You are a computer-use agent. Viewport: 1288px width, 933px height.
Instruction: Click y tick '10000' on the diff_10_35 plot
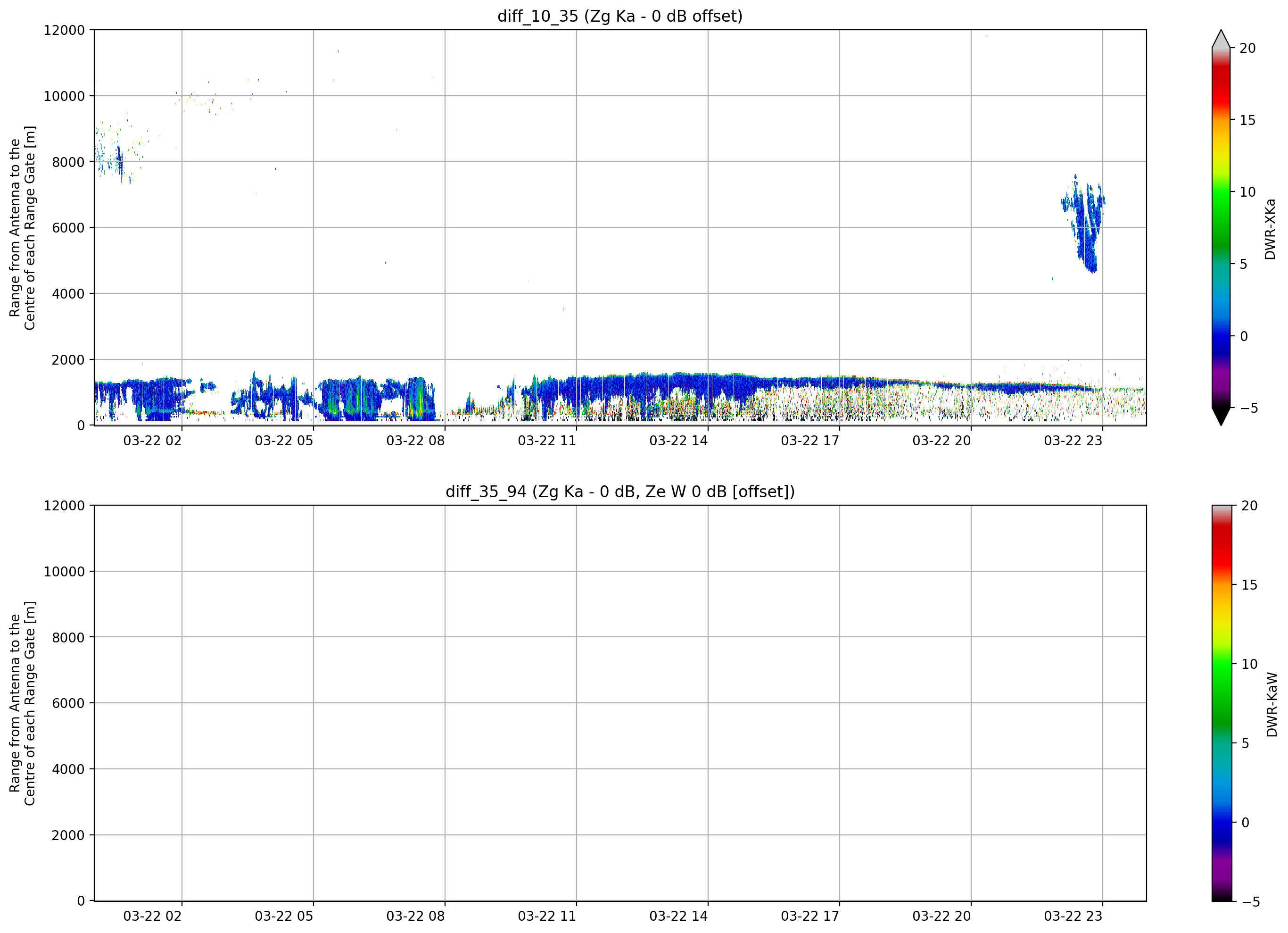pyautogui.click(x=64, y=96)
